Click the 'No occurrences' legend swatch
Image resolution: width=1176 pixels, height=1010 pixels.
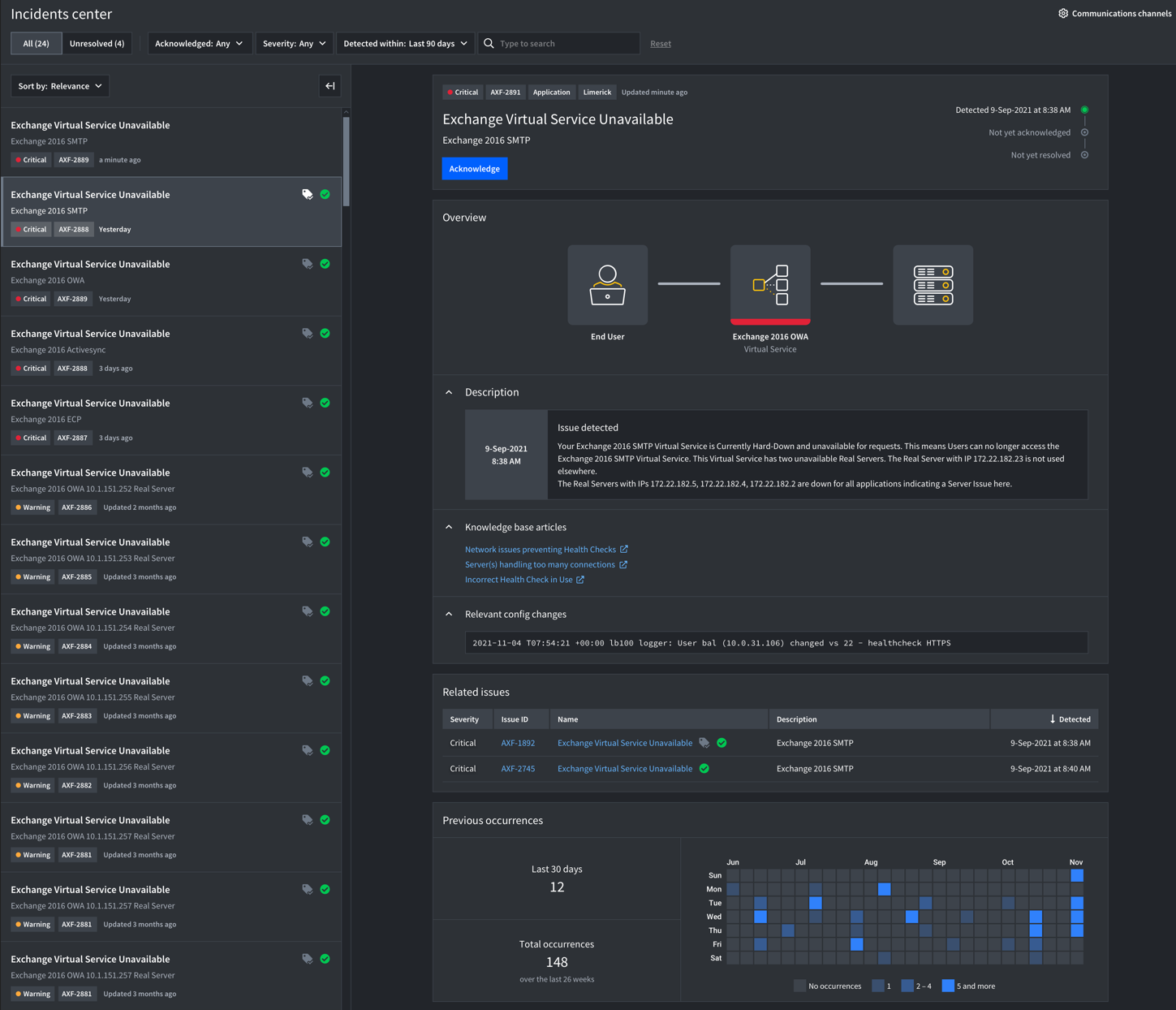(799, 986)
